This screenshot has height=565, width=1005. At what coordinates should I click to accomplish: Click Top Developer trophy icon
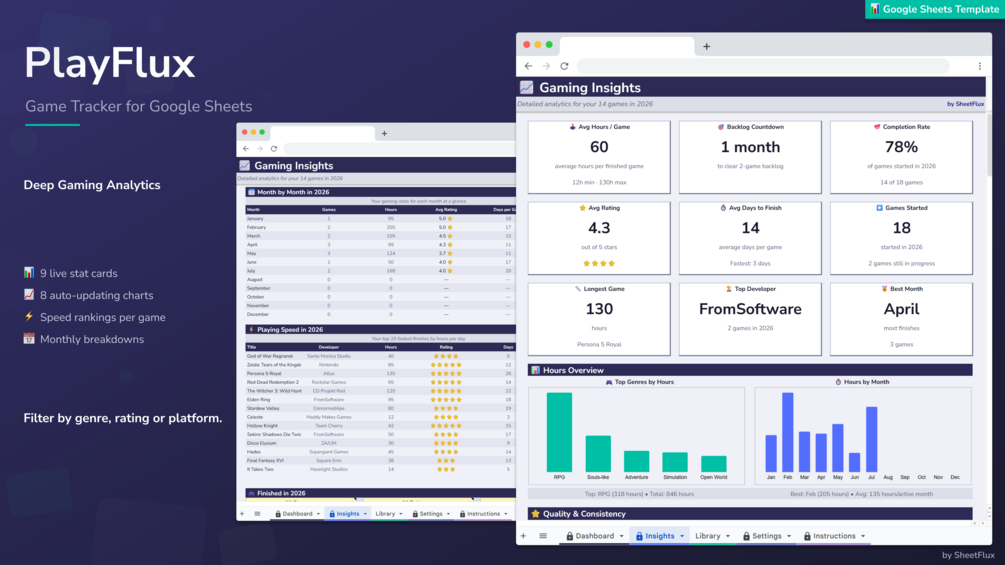[728, 289]
